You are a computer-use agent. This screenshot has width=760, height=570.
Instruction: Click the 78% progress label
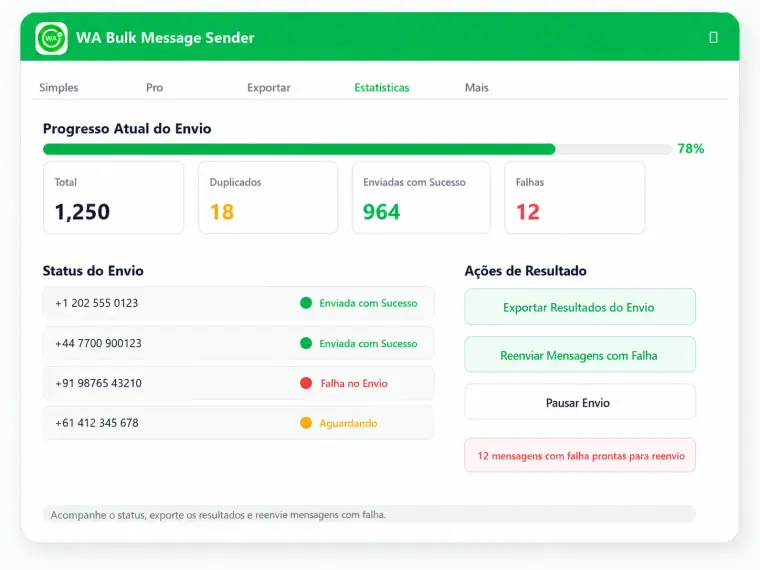691,149
